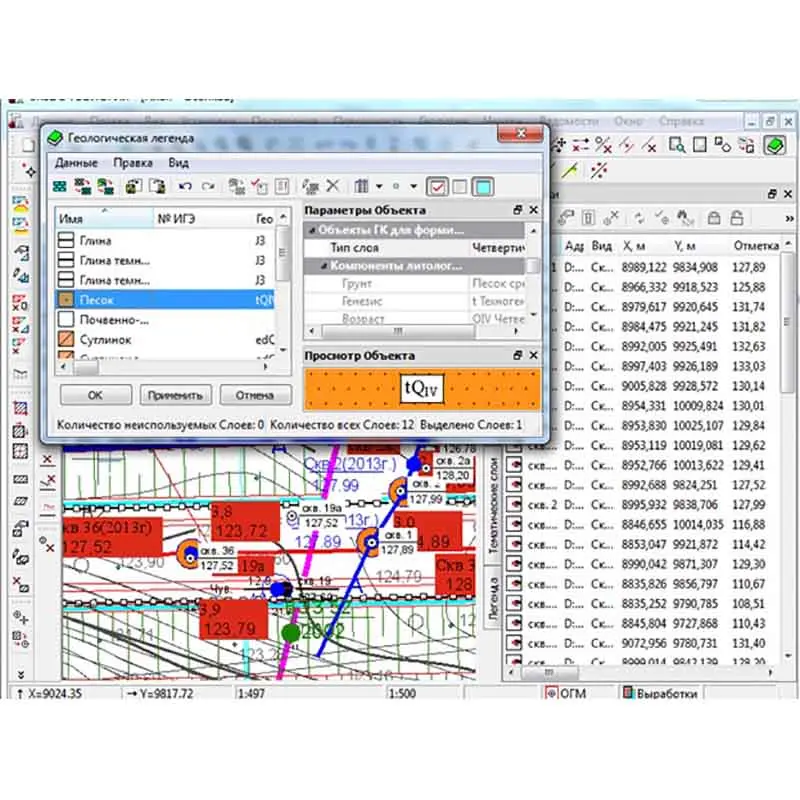This screenshot has height=800, width=800.
Task: Toggle the empty gray square button
Action: [x=459, y=187]
